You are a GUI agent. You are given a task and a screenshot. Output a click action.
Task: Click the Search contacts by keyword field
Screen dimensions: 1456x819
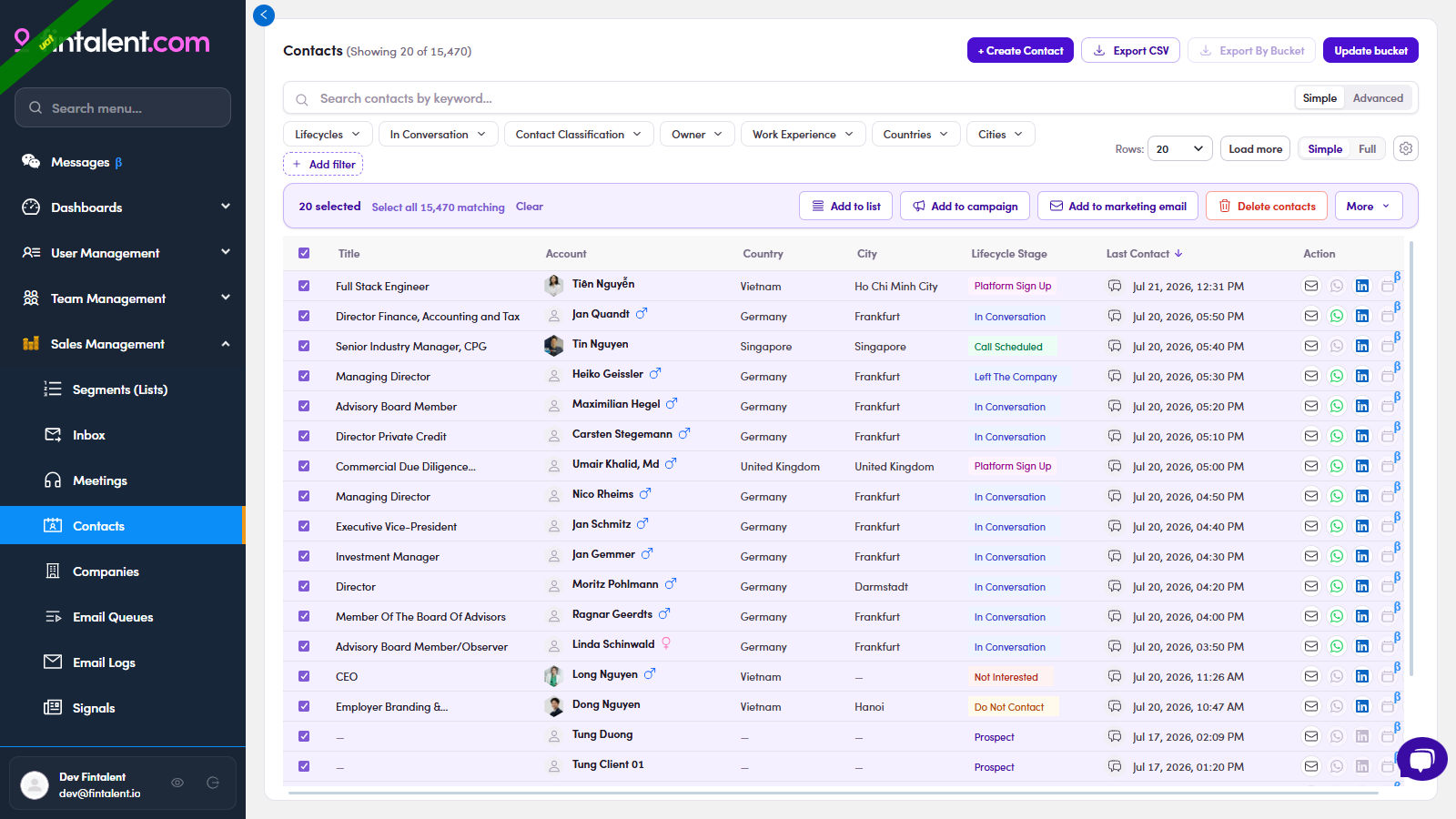click(x=801, y=98)
